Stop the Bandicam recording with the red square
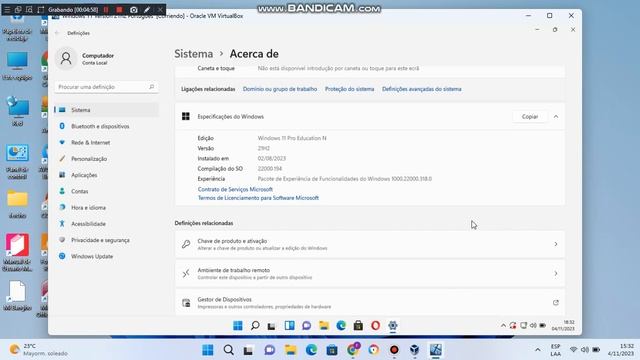Image resolution: width=640 pixels, height=360 pixels. 119,9
